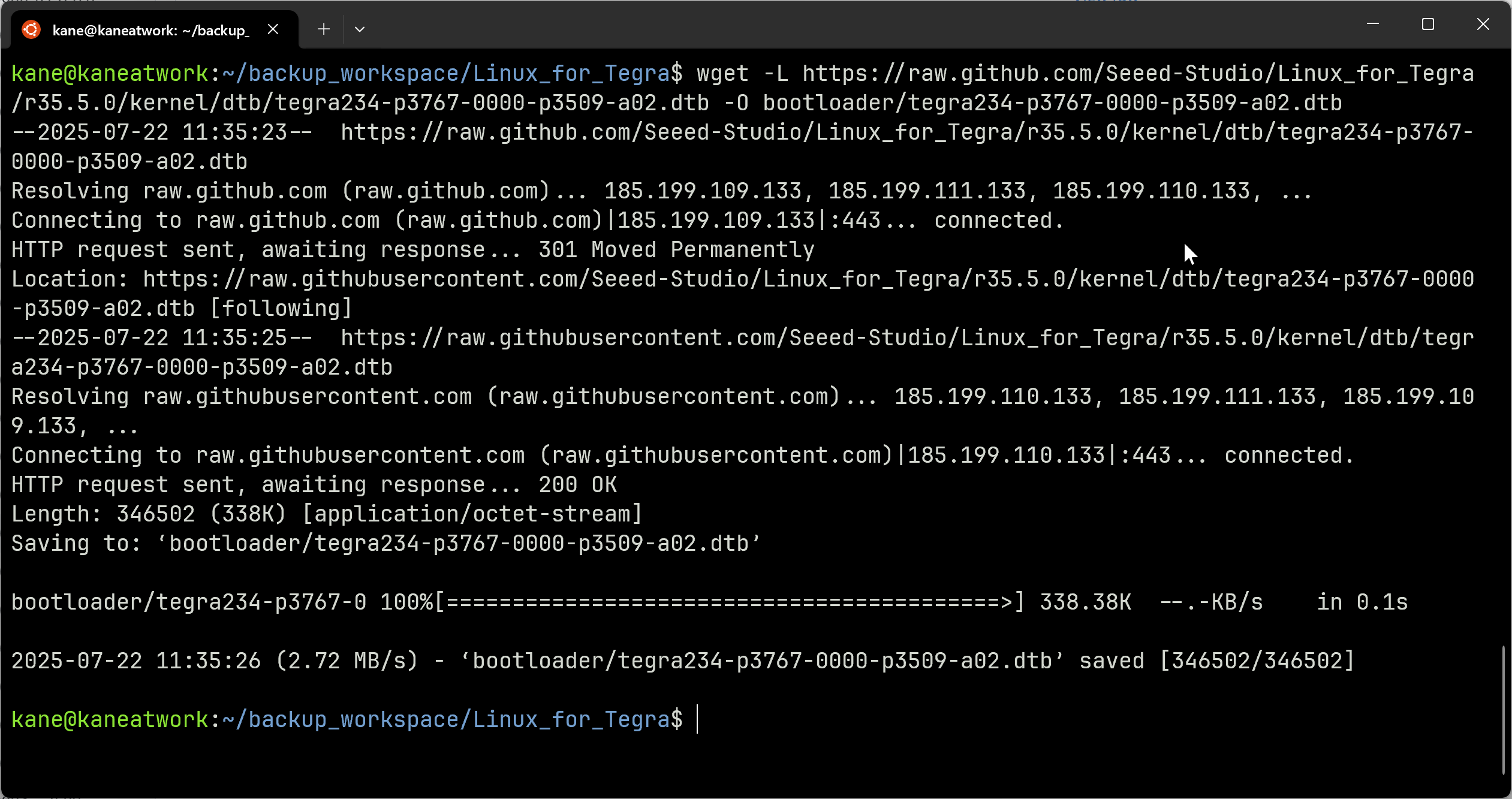Screen dimensions: 1512x799
Task: Click the URL on the 11:35:23 timestamp line
Action: point(743,147)
